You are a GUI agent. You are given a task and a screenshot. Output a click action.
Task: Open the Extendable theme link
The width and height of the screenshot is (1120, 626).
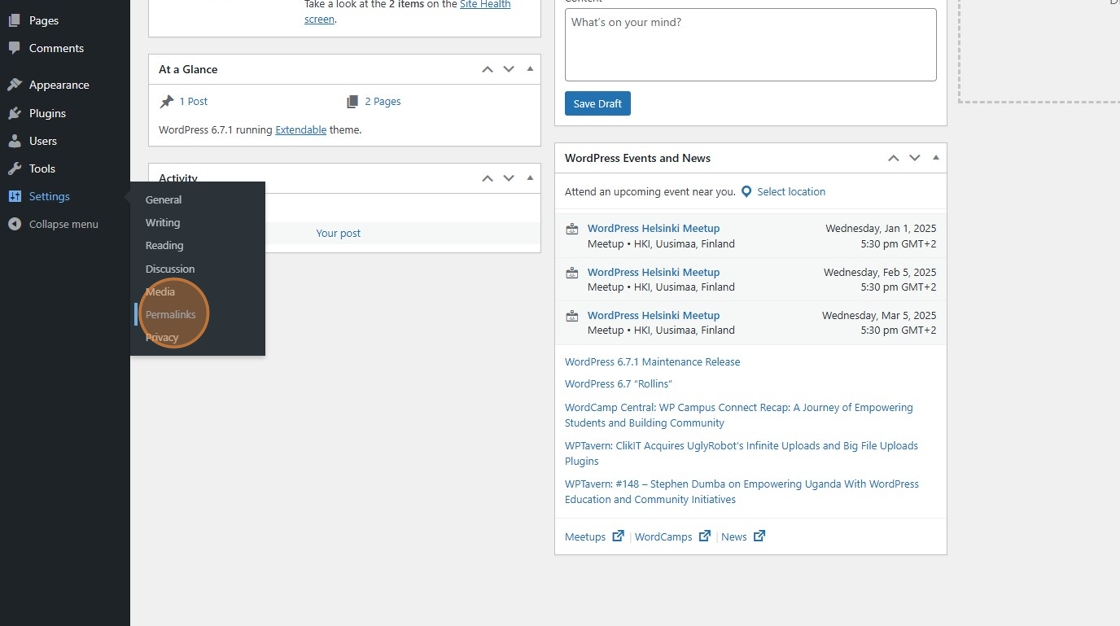(301, 130)
